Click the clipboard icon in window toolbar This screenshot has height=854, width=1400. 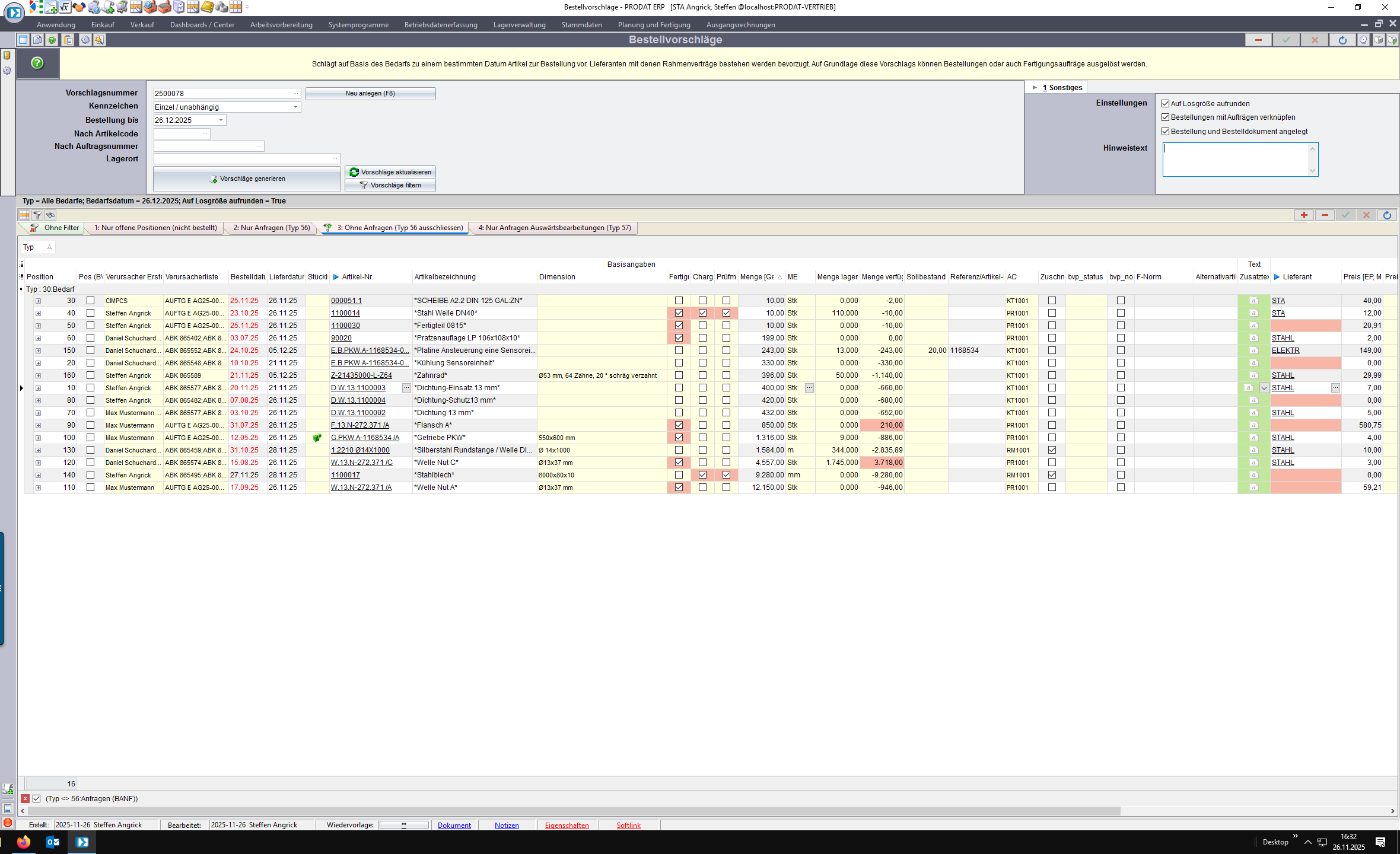point(68,40)
